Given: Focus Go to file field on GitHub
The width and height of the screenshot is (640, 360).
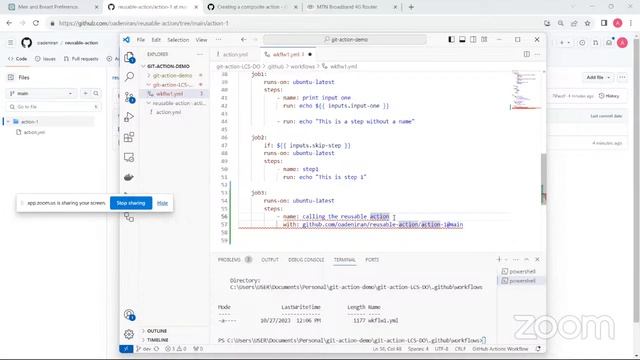Looking at the screenshot, I should point(53,107).
